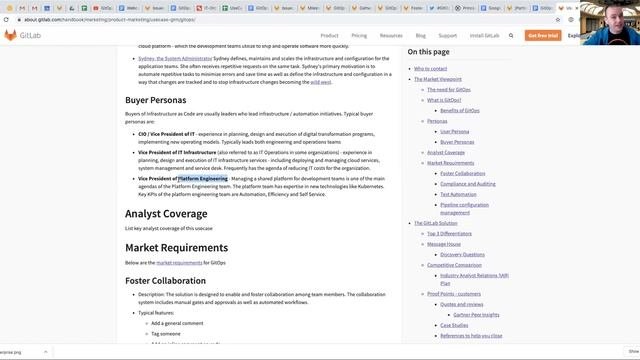Click 'Vice President of IT Infrastructure' text

point(177,152)
